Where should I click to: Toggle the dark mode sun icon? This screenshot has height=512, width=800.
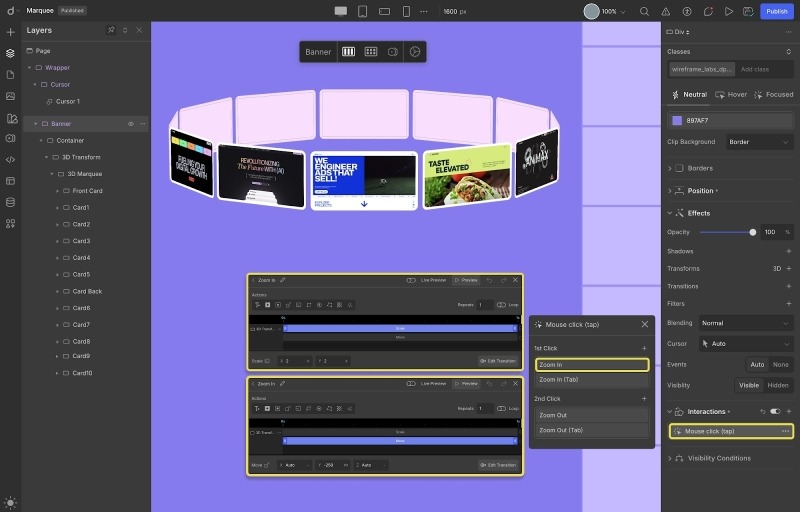click(10, 502)
